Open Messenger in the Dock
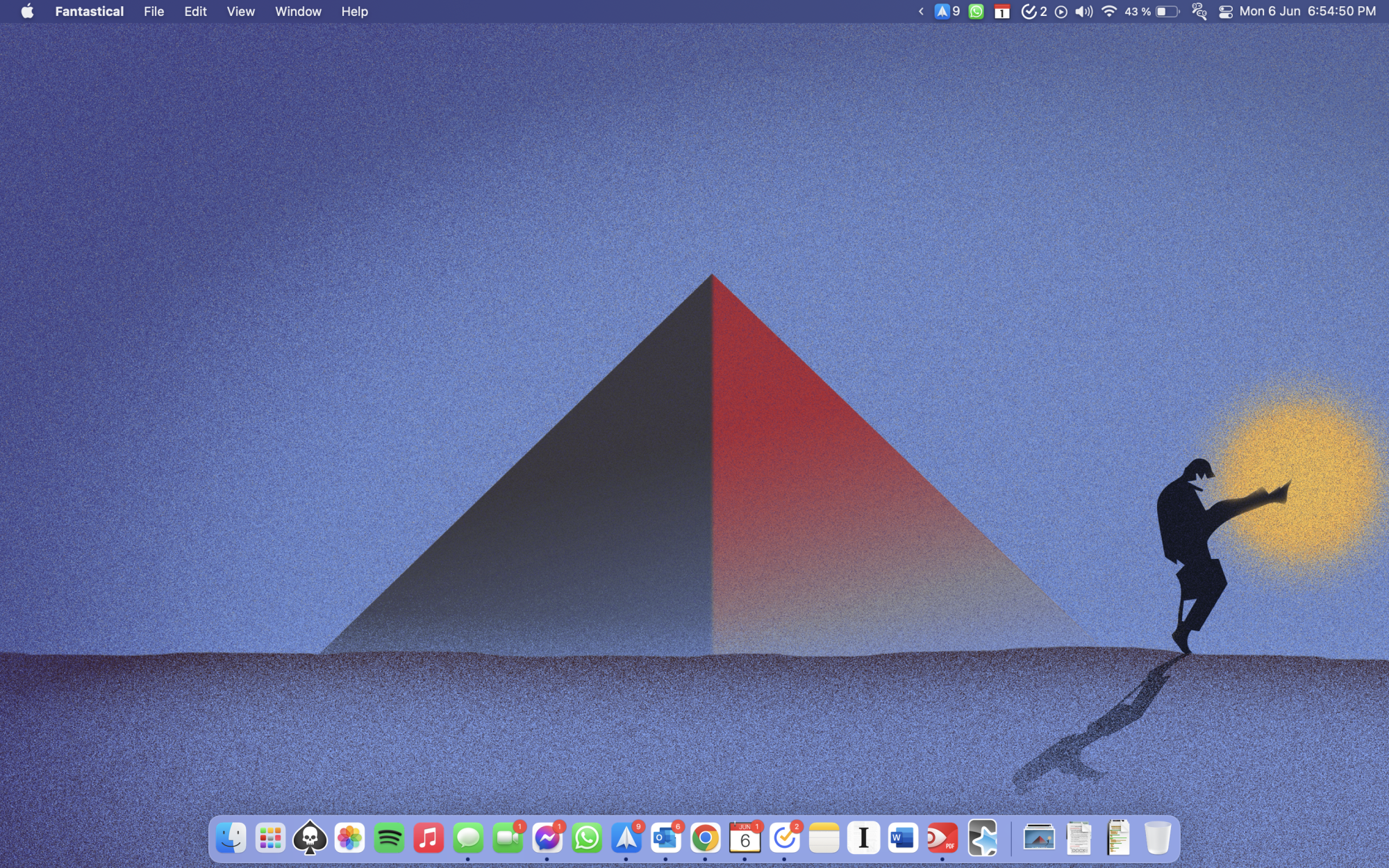Image resolution: width=1389 pixels, height=868 pixels. point(547,838)
